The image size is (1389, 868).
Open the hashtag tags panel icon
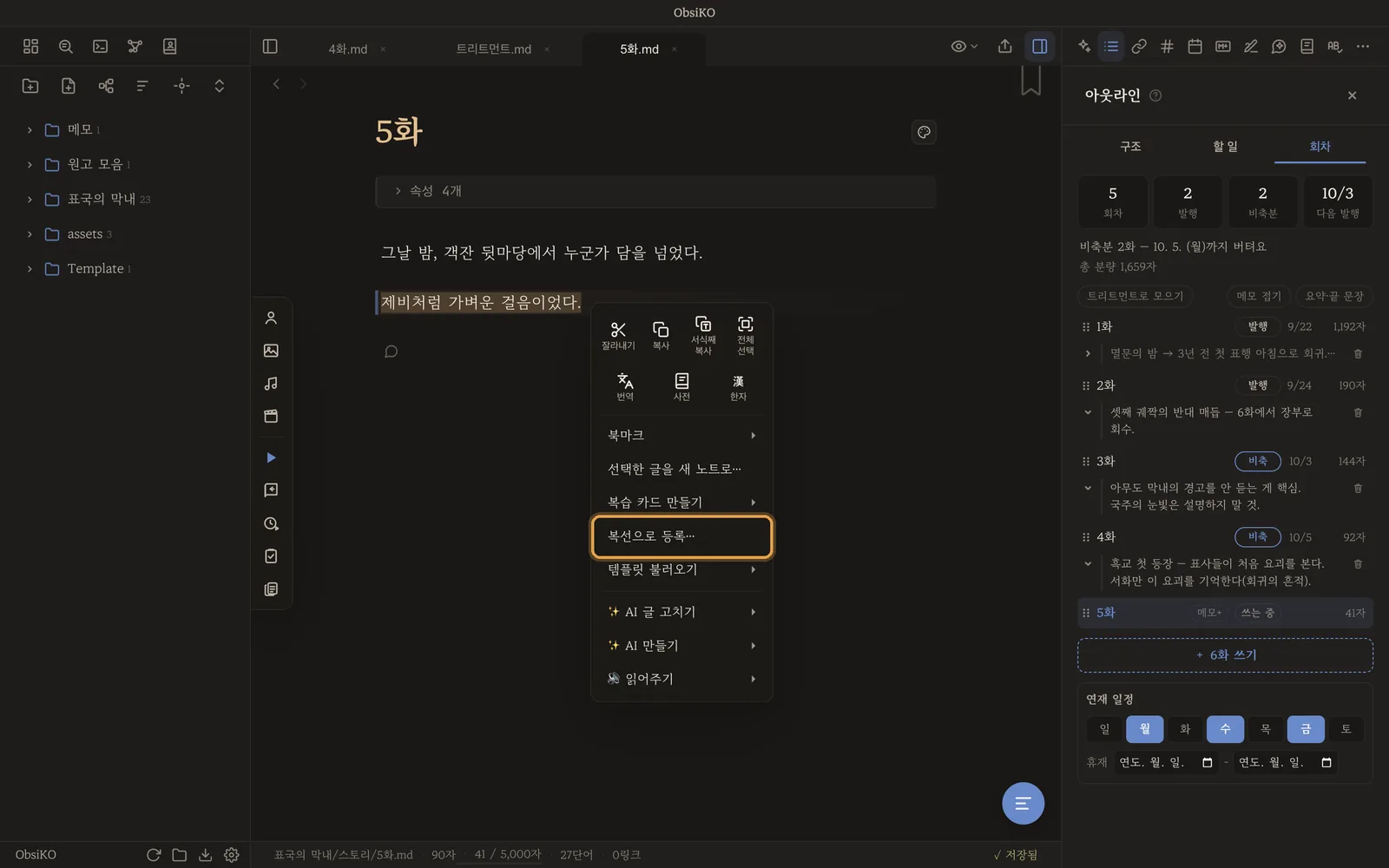pyautogui.click(x=1167, y=46)
